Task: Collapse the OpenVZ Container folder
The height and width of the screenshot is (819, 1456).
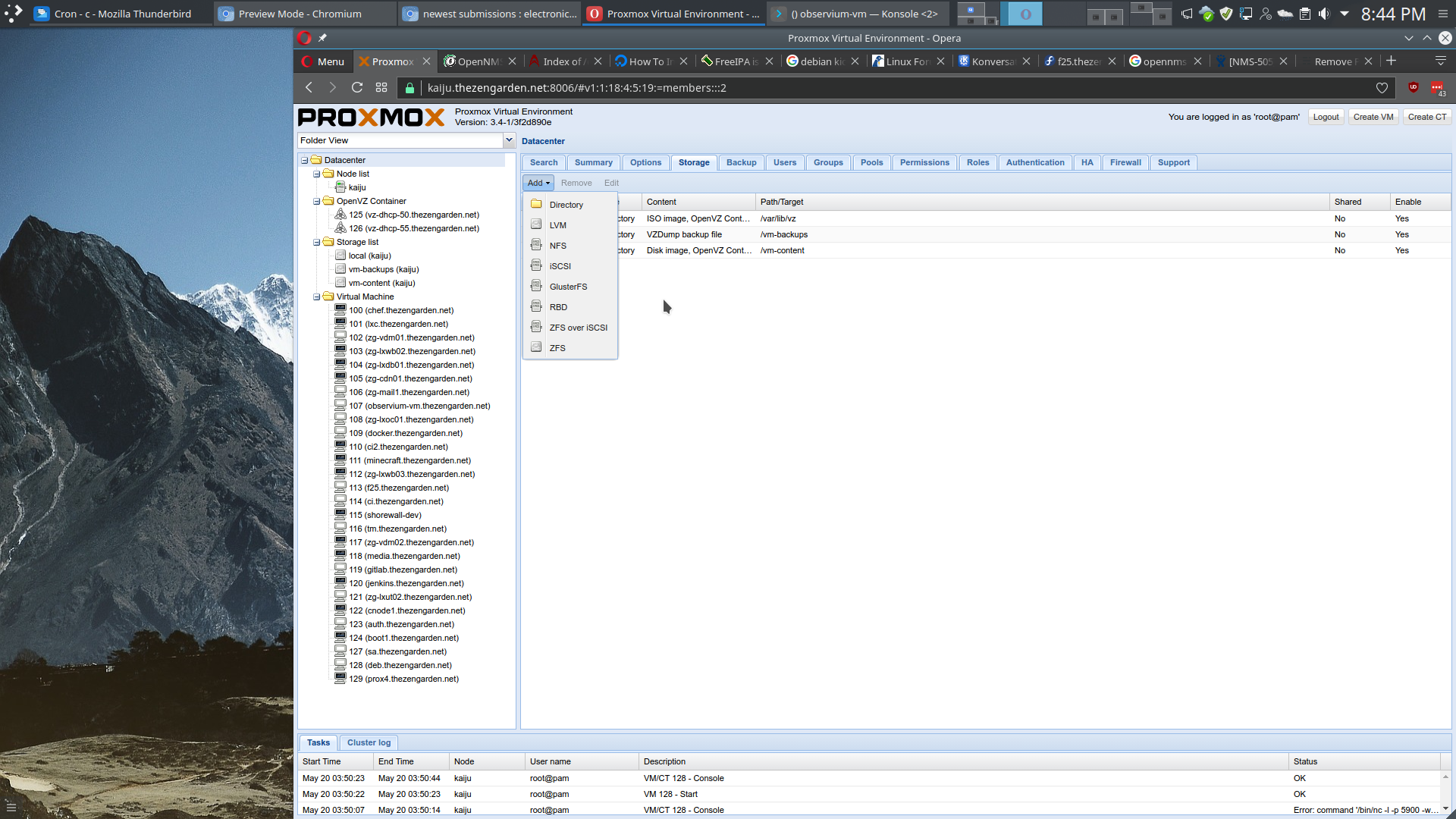Action: (317, 201)
